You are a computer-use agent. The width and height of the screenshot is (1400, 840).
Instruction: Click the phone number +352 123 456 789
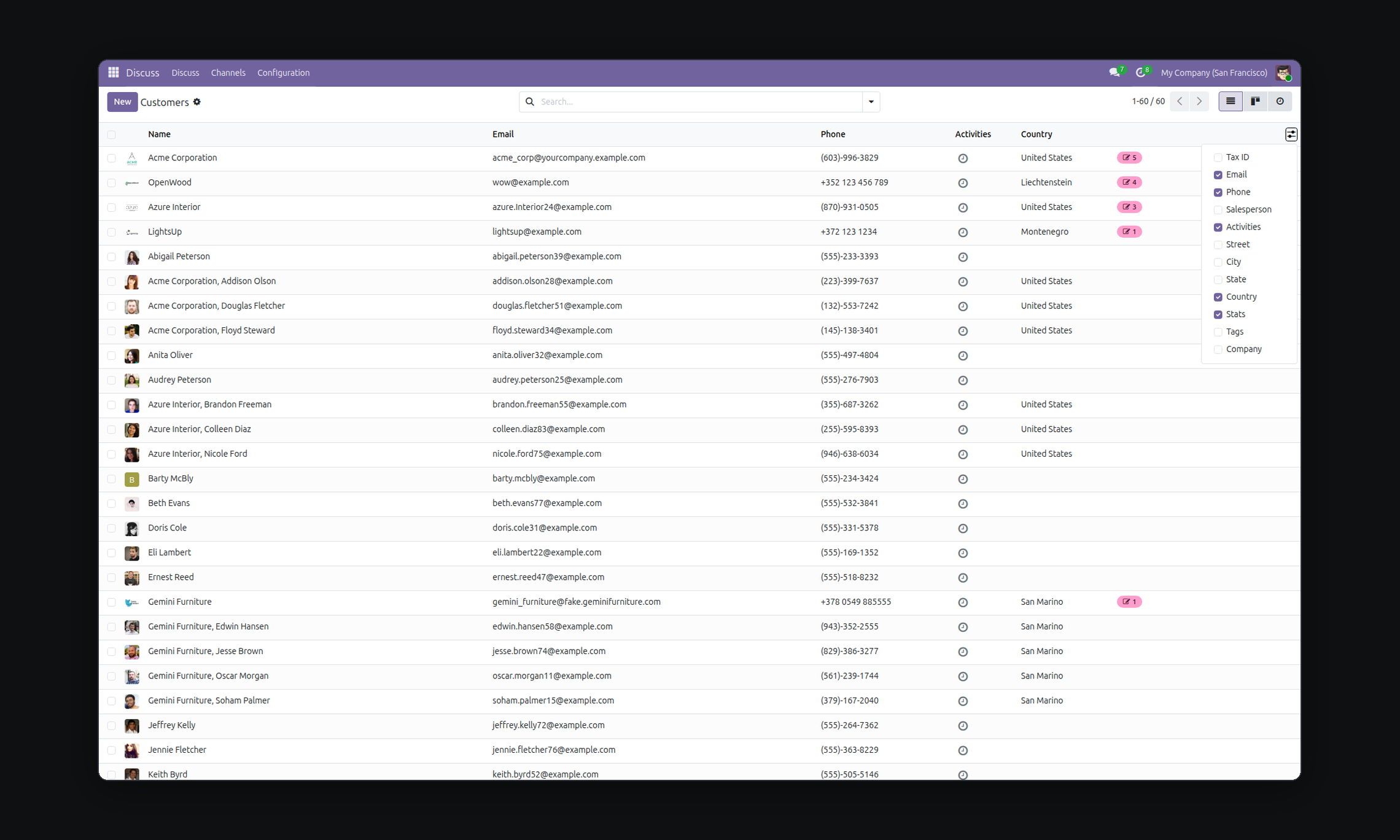pyautogui.click(x=854, y=182)
